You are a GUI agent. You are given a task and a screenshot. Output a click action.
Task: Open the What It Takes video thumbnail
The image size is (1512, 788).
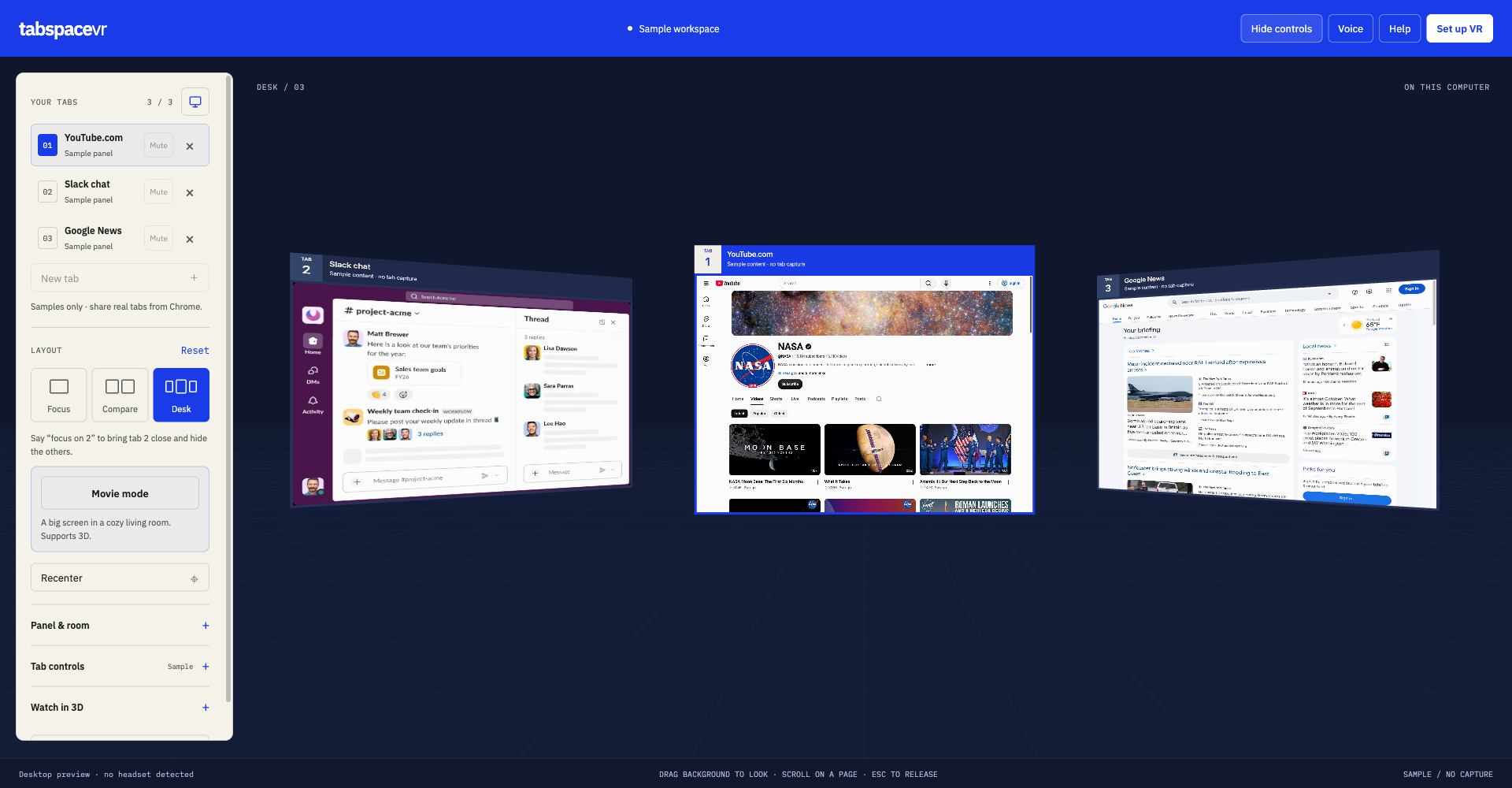pyautogui.click(x=870, y=449)
